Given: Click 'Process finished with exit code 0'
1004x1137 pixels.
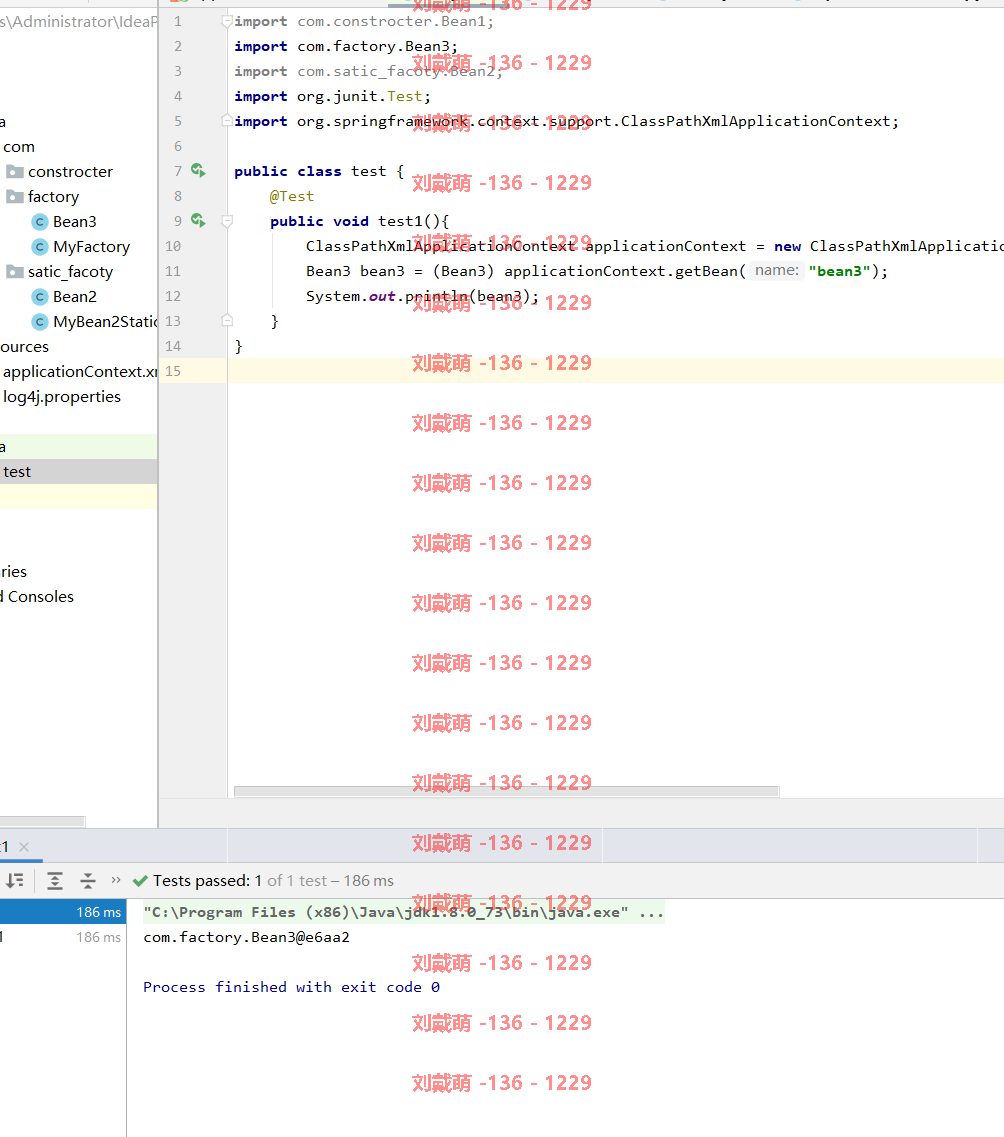Looking at the screenshot, I should 291,988.
